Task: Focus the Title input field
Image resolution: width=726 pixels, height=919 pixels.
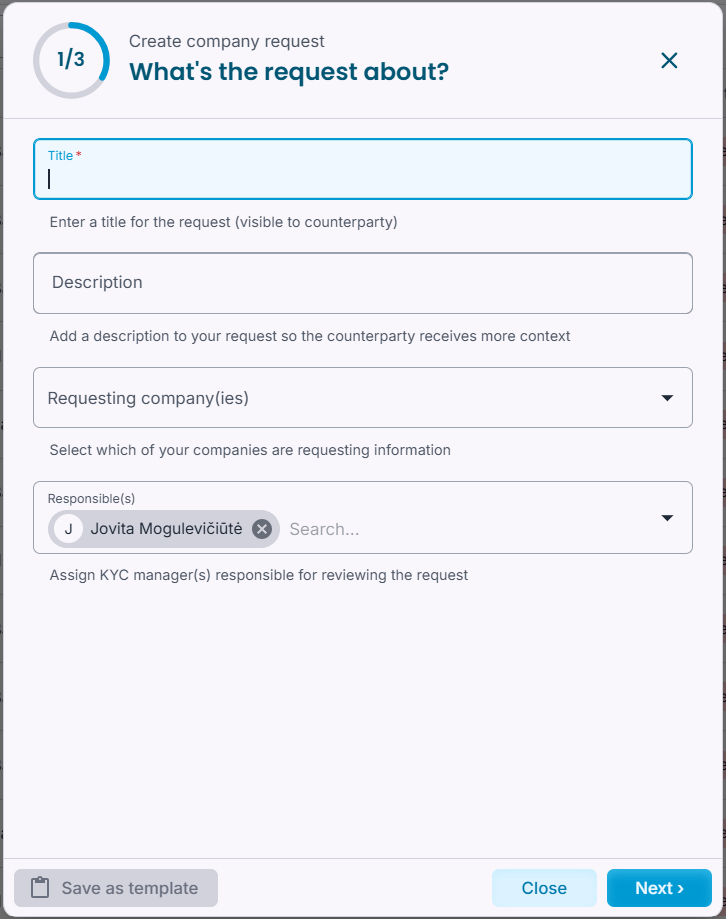Action: point(363,169)
